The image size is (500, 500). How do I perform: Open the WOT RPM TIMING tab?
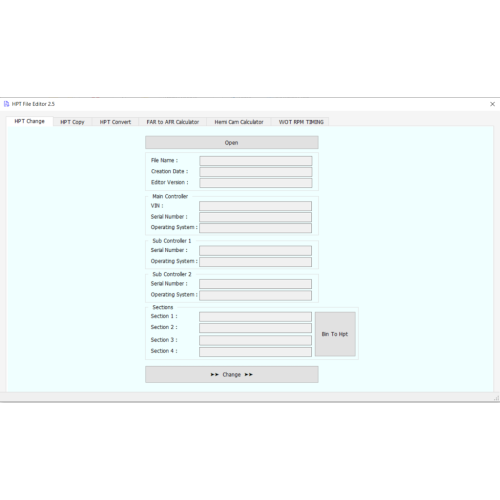(x=301, y=122)
